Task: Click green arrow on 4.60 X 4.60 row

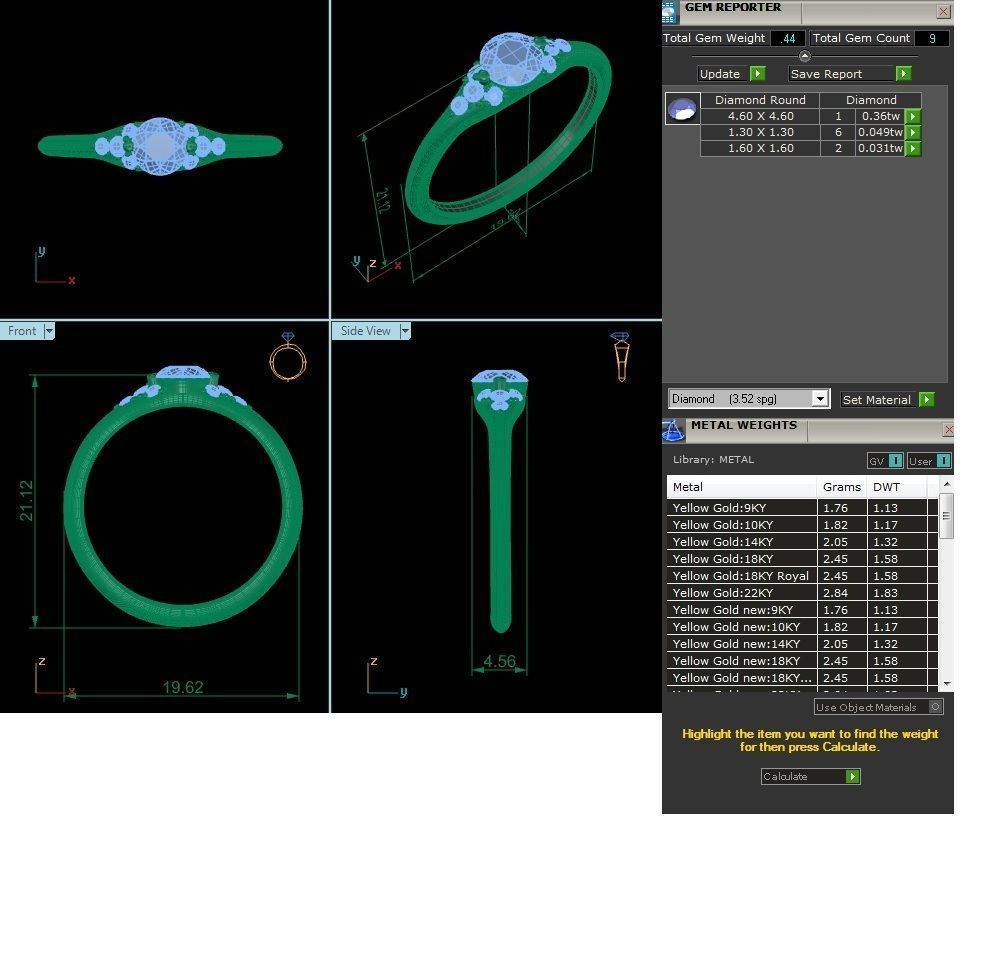Action: (x=913, y=116)
